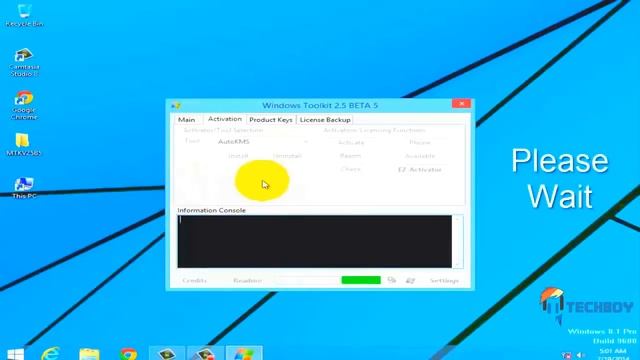Open the License Backup tab

(x=325, y=120)
